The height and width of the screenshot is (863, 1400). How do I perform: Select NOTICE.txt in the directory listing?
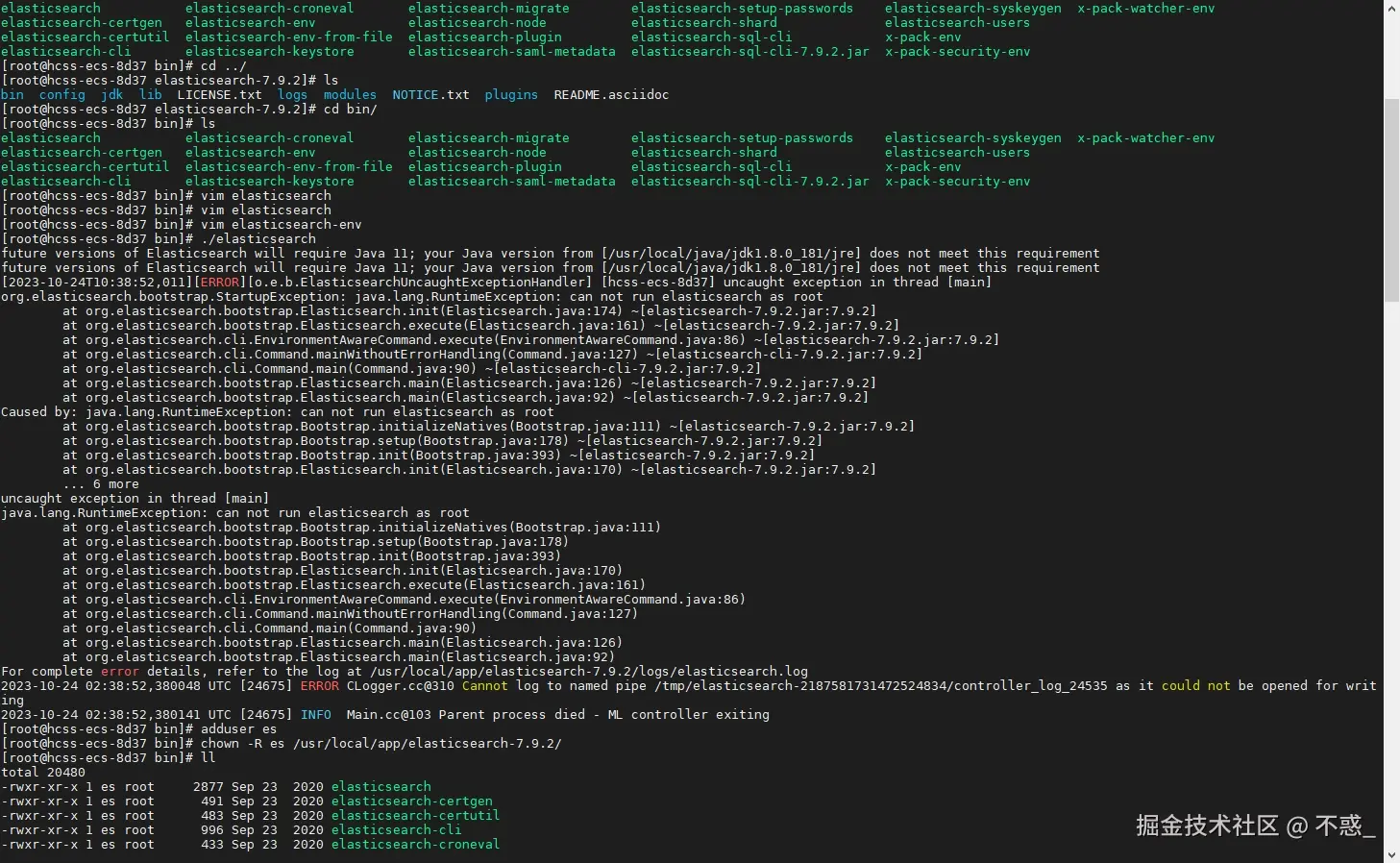coord(430,95)
